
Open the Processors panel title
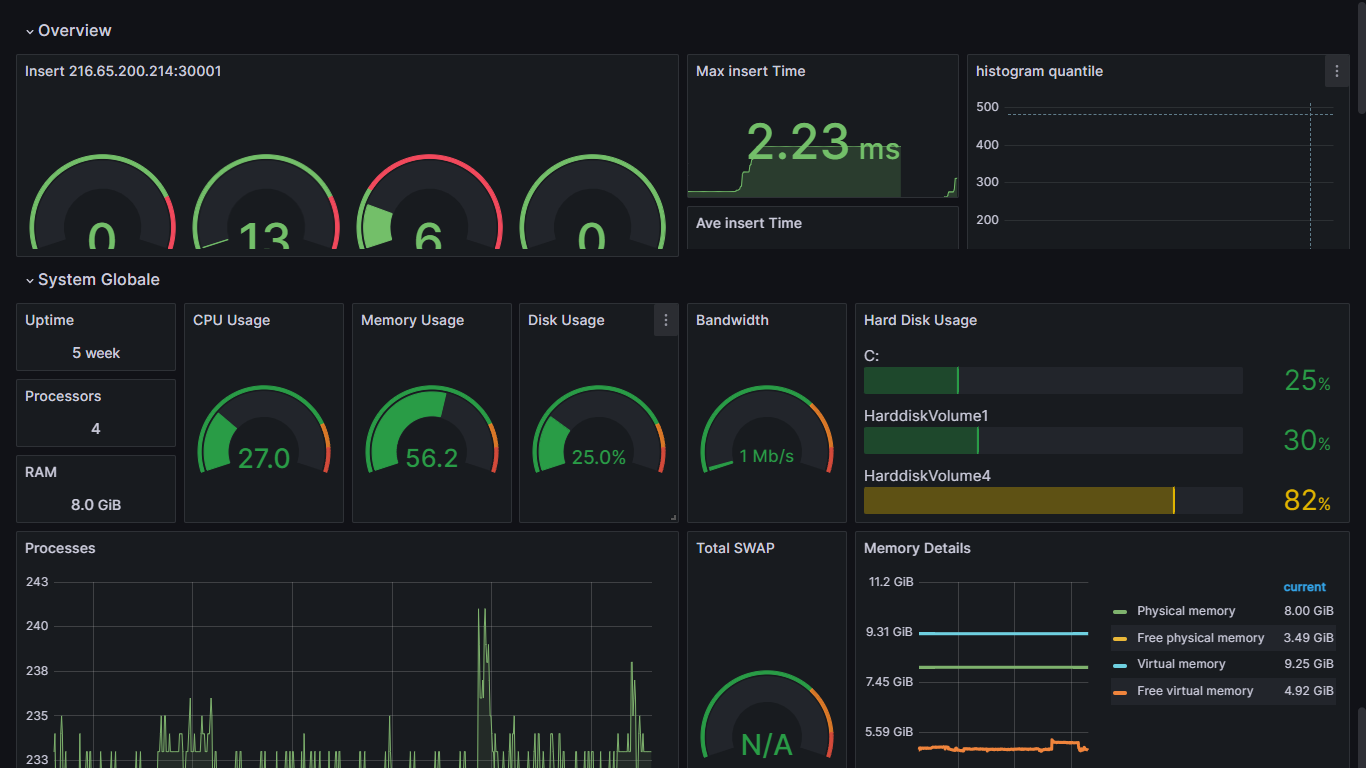point(63,396)
